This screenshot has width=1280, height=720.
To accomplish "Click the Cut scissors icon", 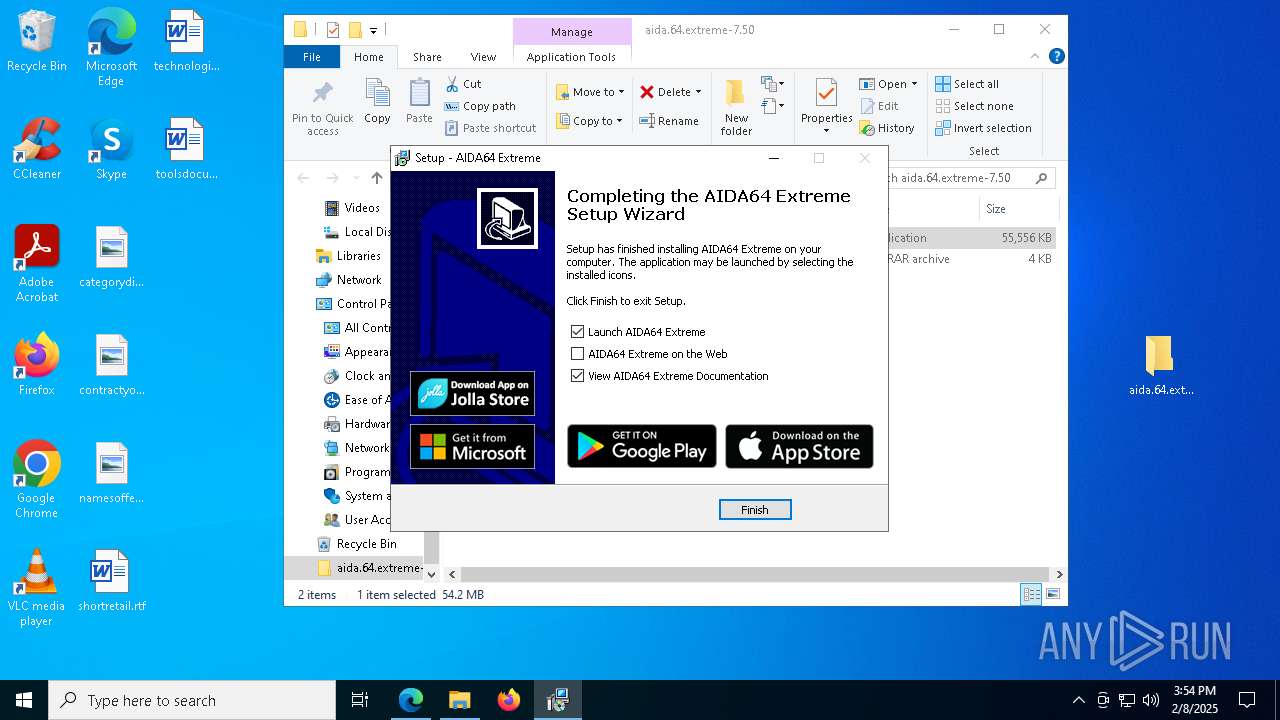I will pyautogui.click(x=452, y=84).
